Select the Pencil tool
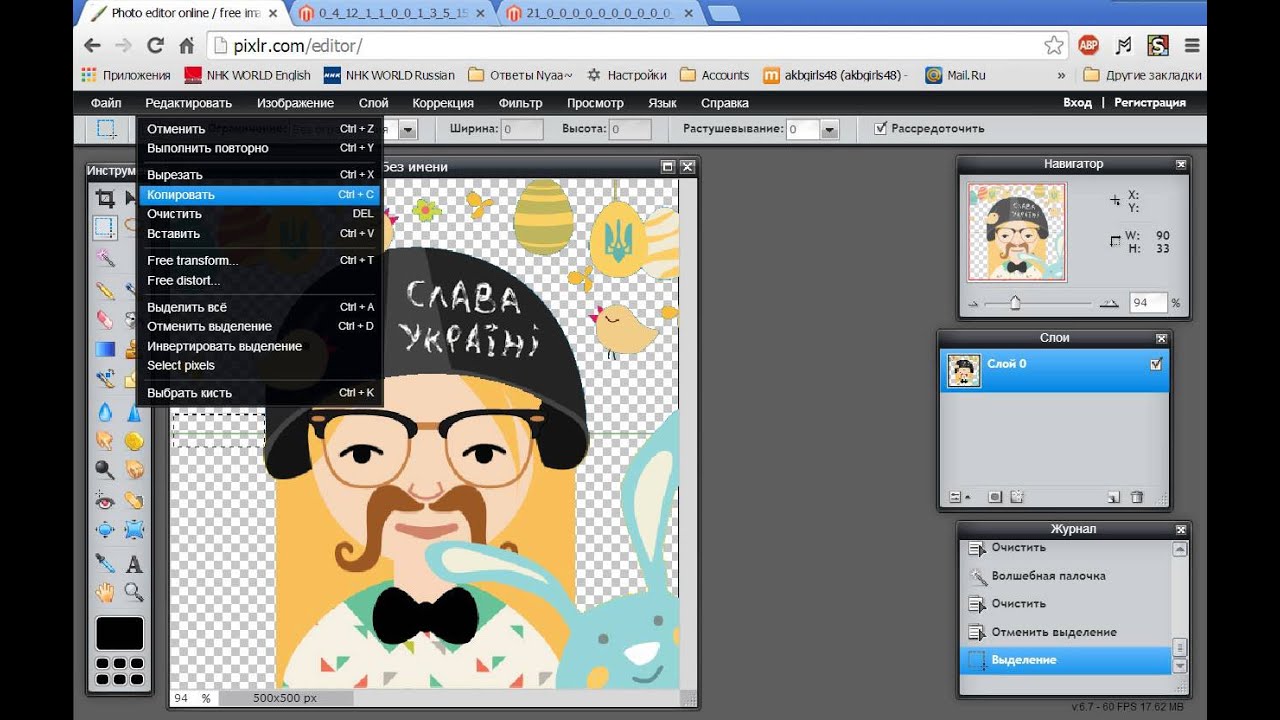 (105, 290)
